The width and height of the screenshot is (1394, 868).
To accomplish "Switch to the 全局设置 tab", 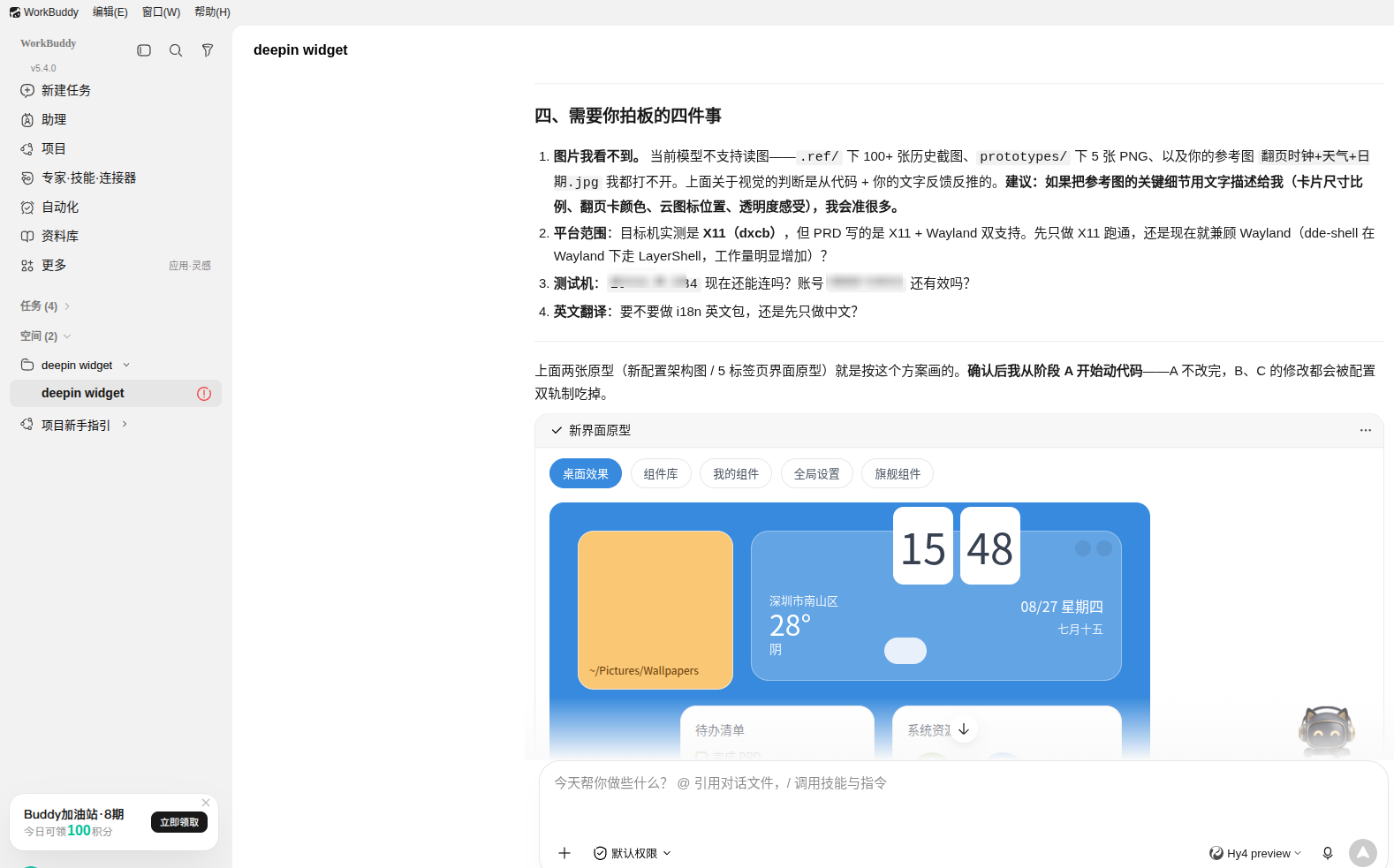I will pyautogui.click(x=817, y=474).
